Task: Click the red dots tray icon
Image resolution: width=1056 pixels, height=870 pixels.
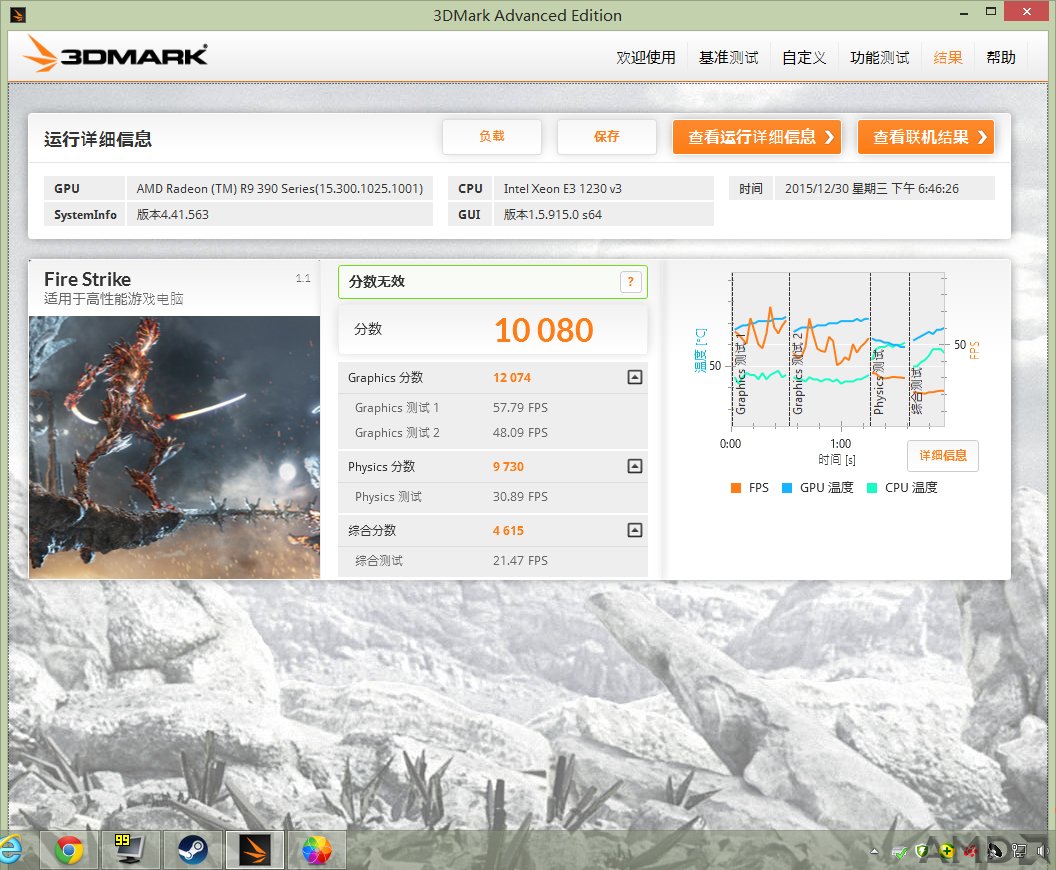Action: [970, 852]
